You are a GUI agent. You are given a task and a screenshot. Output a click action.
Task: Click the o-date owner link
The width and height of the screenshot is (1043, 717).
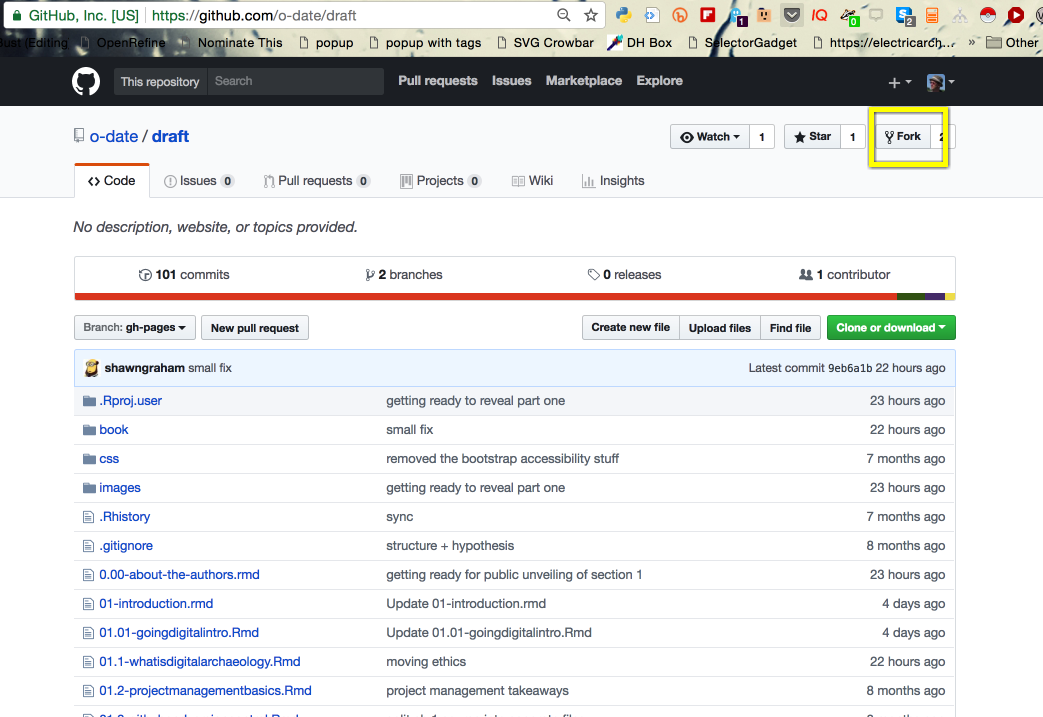coord(114,136)
